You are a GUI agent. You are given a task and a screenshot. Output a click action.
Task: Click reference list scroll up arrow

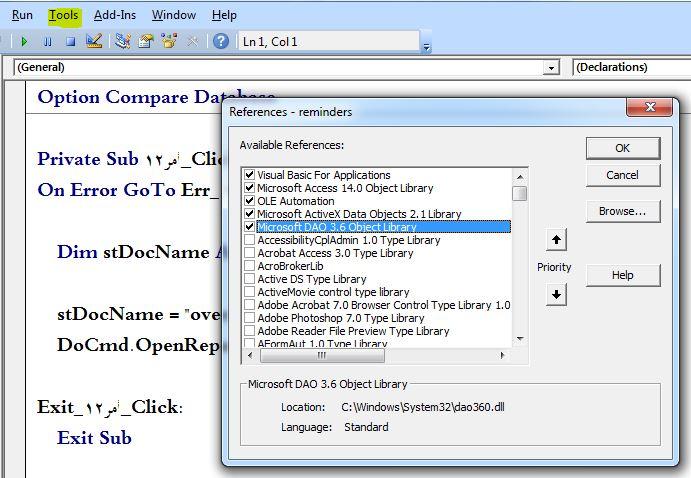(x=520, y=177)
